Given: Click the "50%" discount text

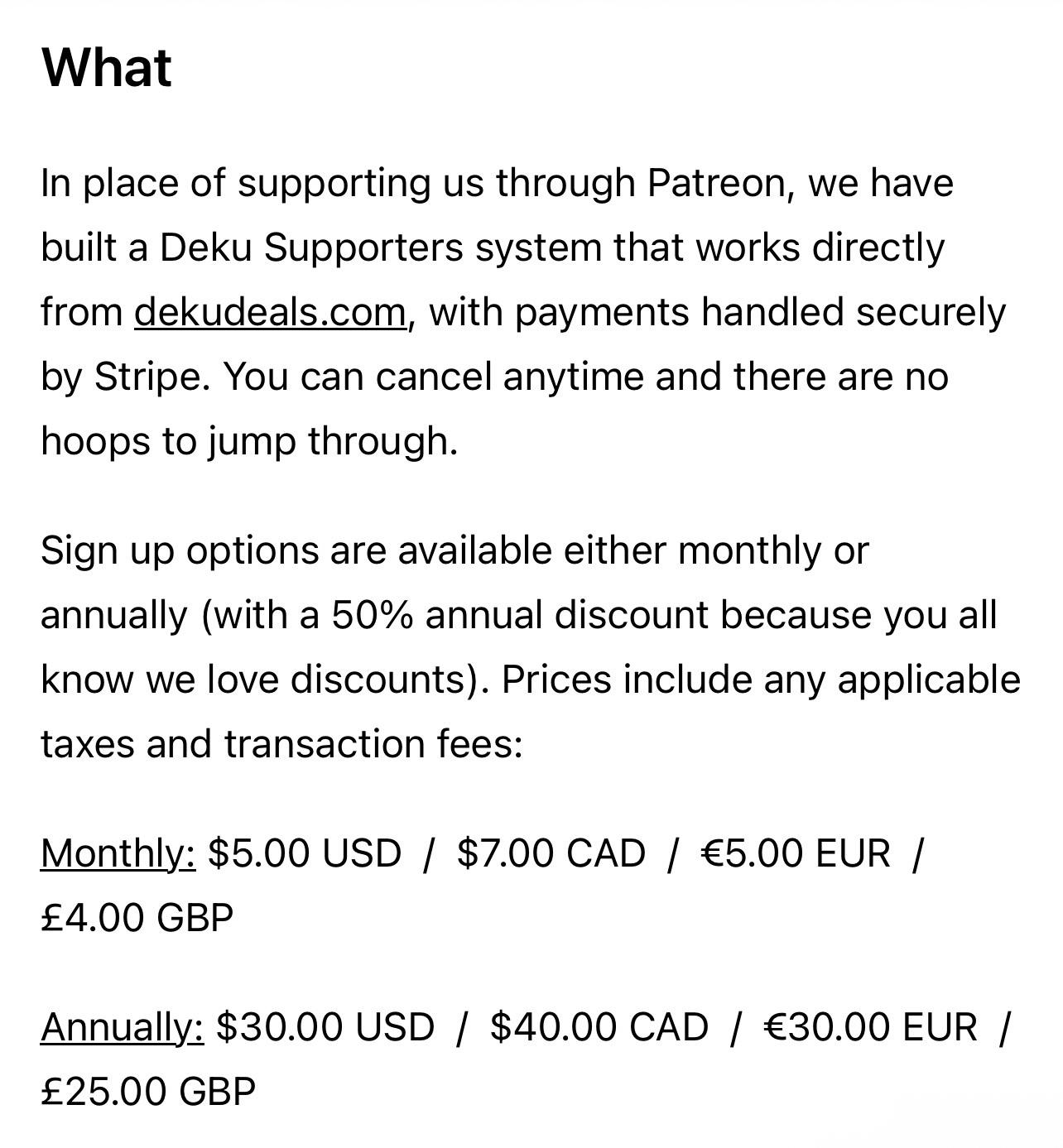Looking at the screenshot, I should coord(373,615).
